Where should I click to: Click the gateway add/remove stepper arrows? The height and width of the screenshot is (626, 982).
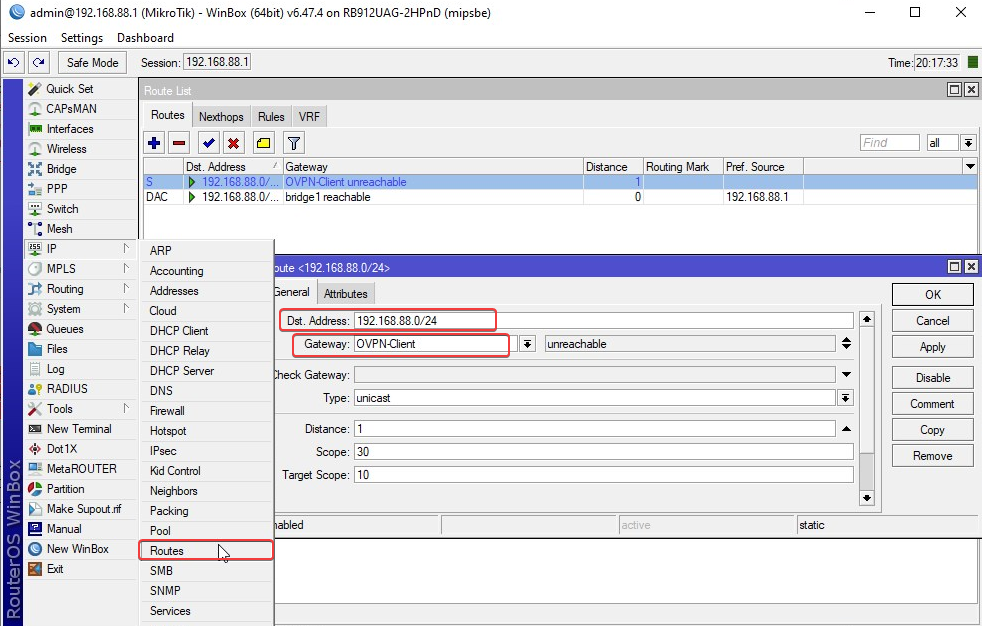846,344
